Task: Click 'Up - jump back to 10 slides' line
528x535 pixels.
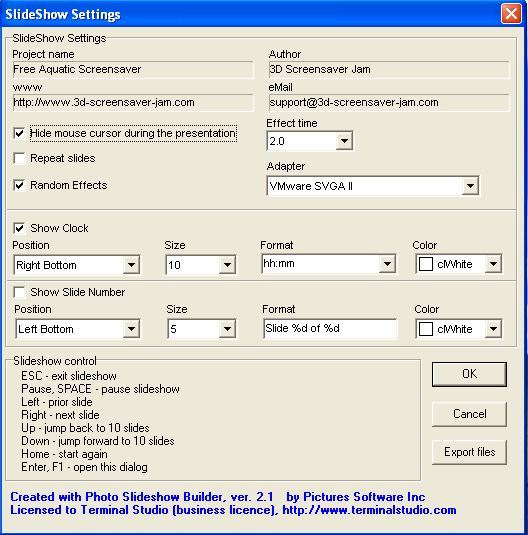Action: pyautogui.click(x=85, y=428)
